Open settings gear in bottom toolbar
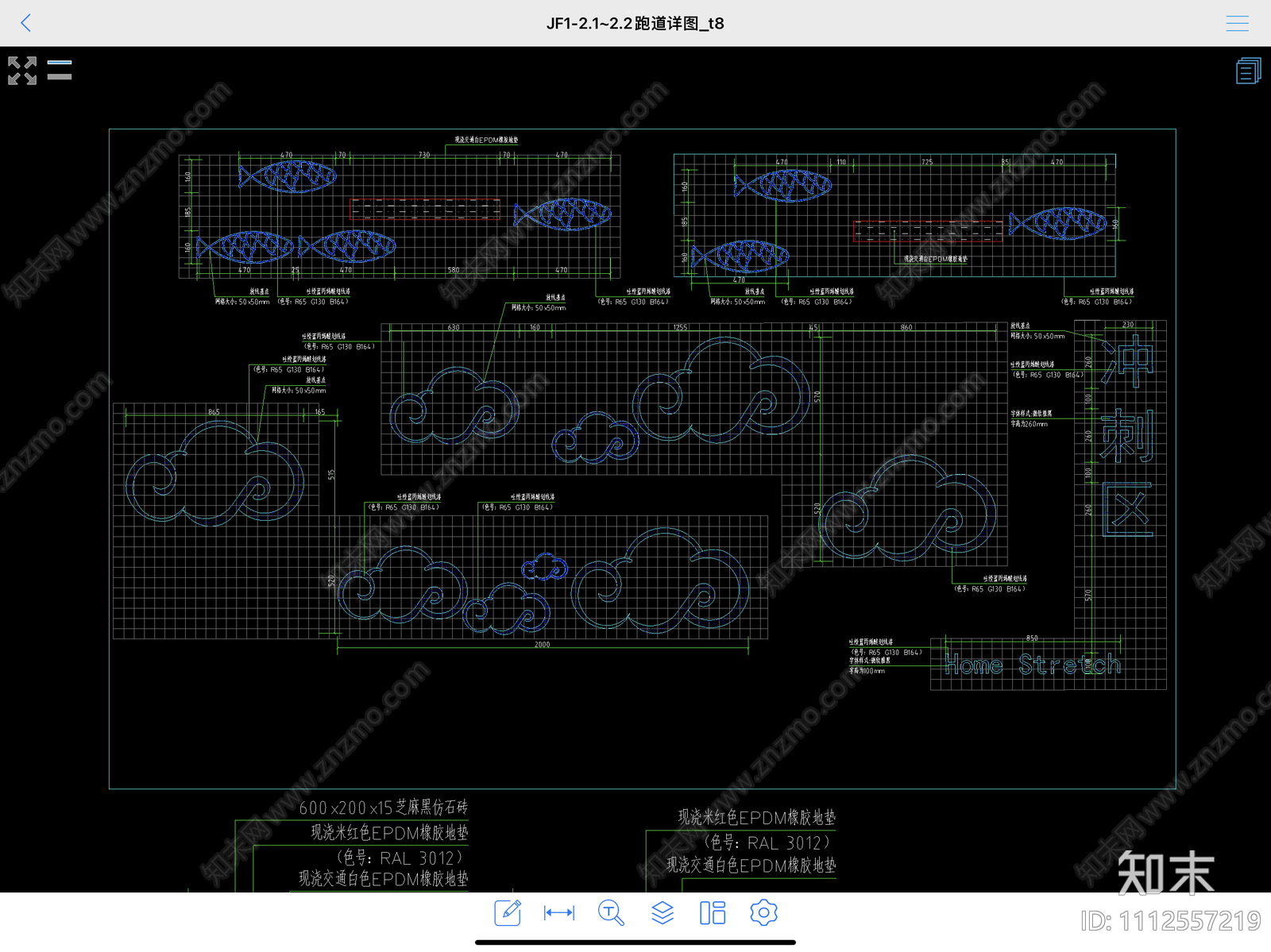The width and height of the screenshot is (1271, 952). point(763,912)
